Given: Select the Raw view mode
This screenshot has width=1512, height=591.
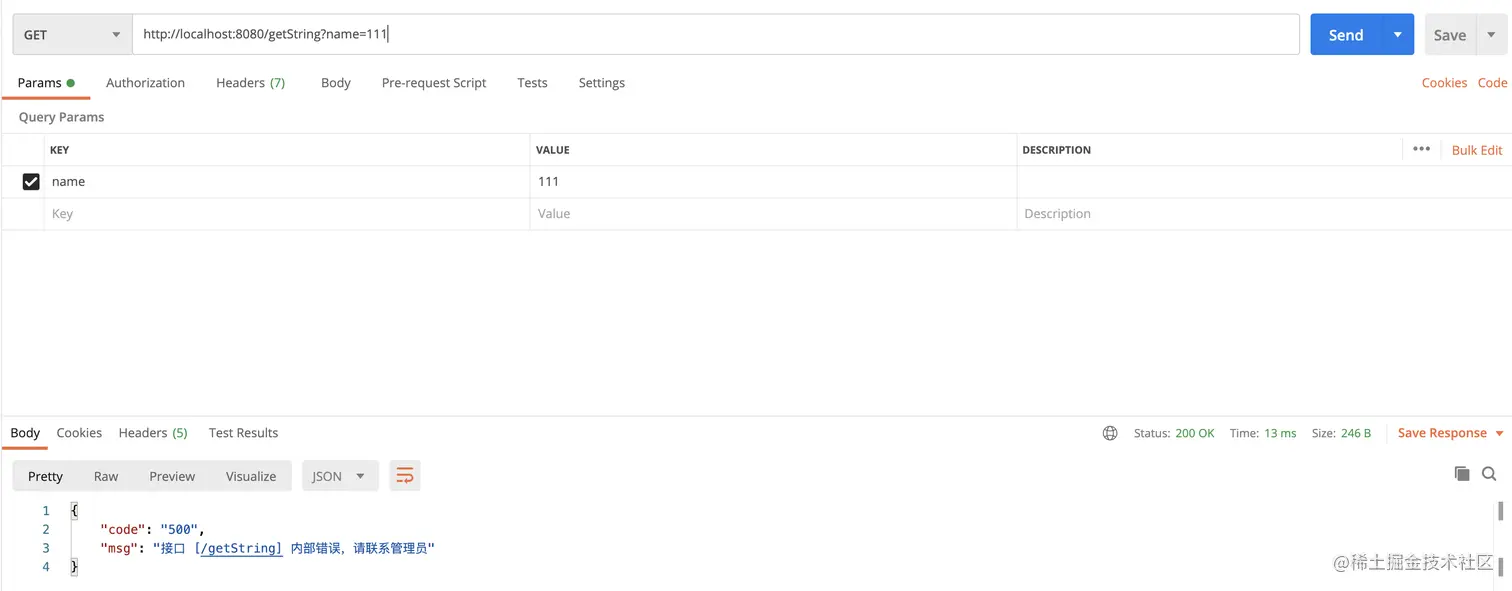Looking at the screenshot, I should coord(106,476).
